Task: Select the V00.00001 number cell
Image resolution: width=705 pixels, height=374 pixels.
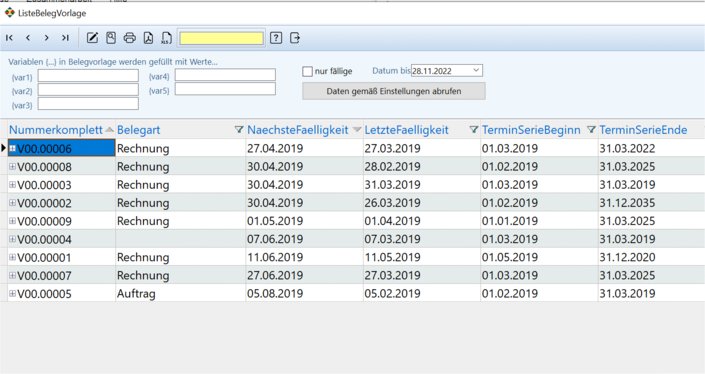Action: tap(62, 257)
